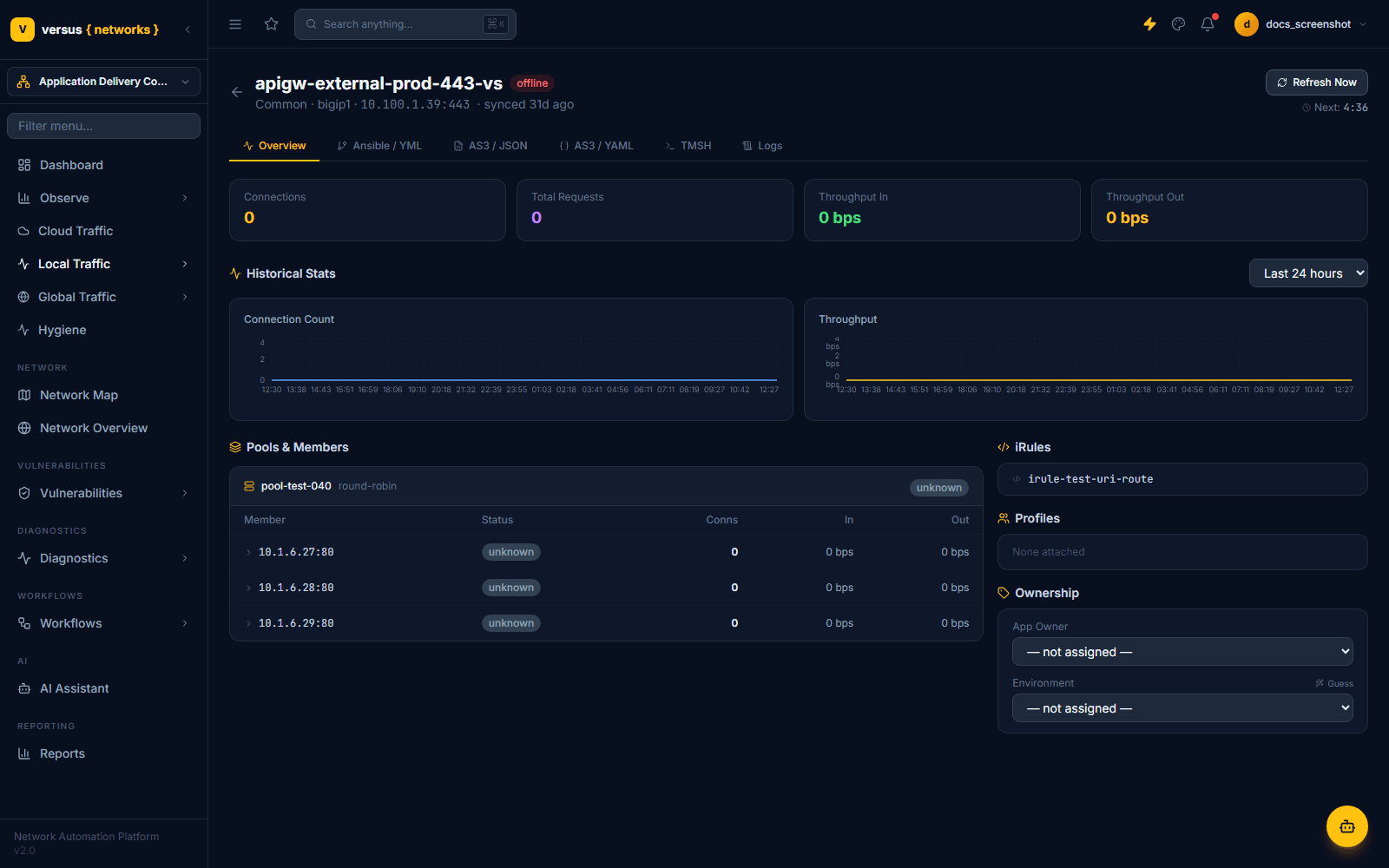This screenshot has width=1389, height=868.
Task: Expand member 10.1.6.28:80 row
Action: [606, 588]
